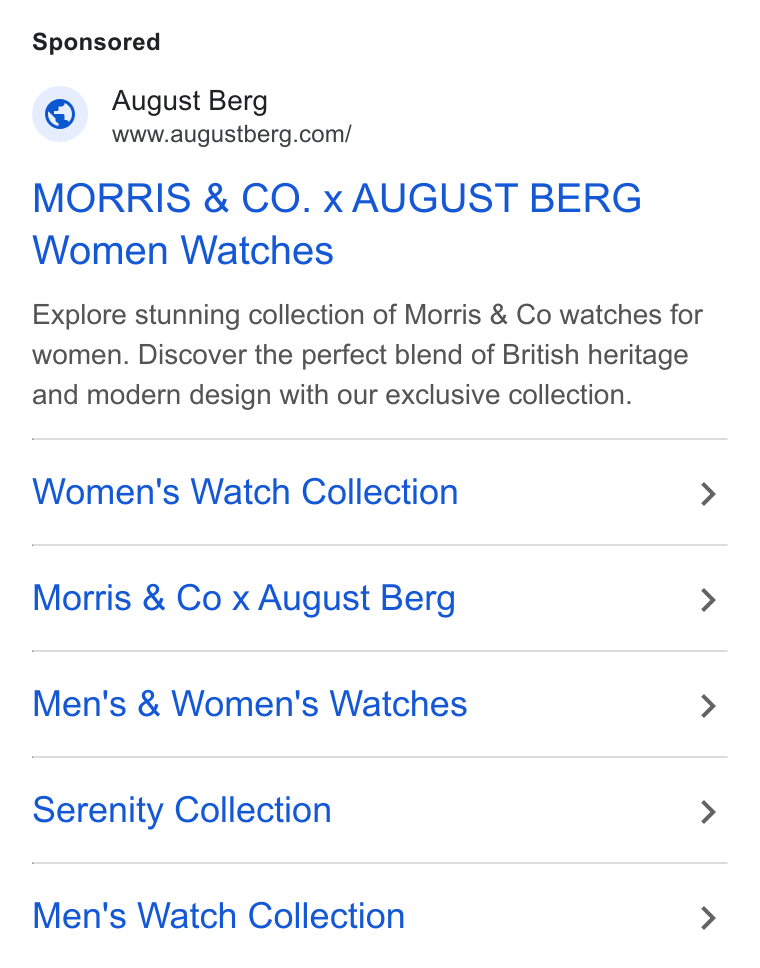Click the globe favicon beside August Berg

tap(60, 114)
